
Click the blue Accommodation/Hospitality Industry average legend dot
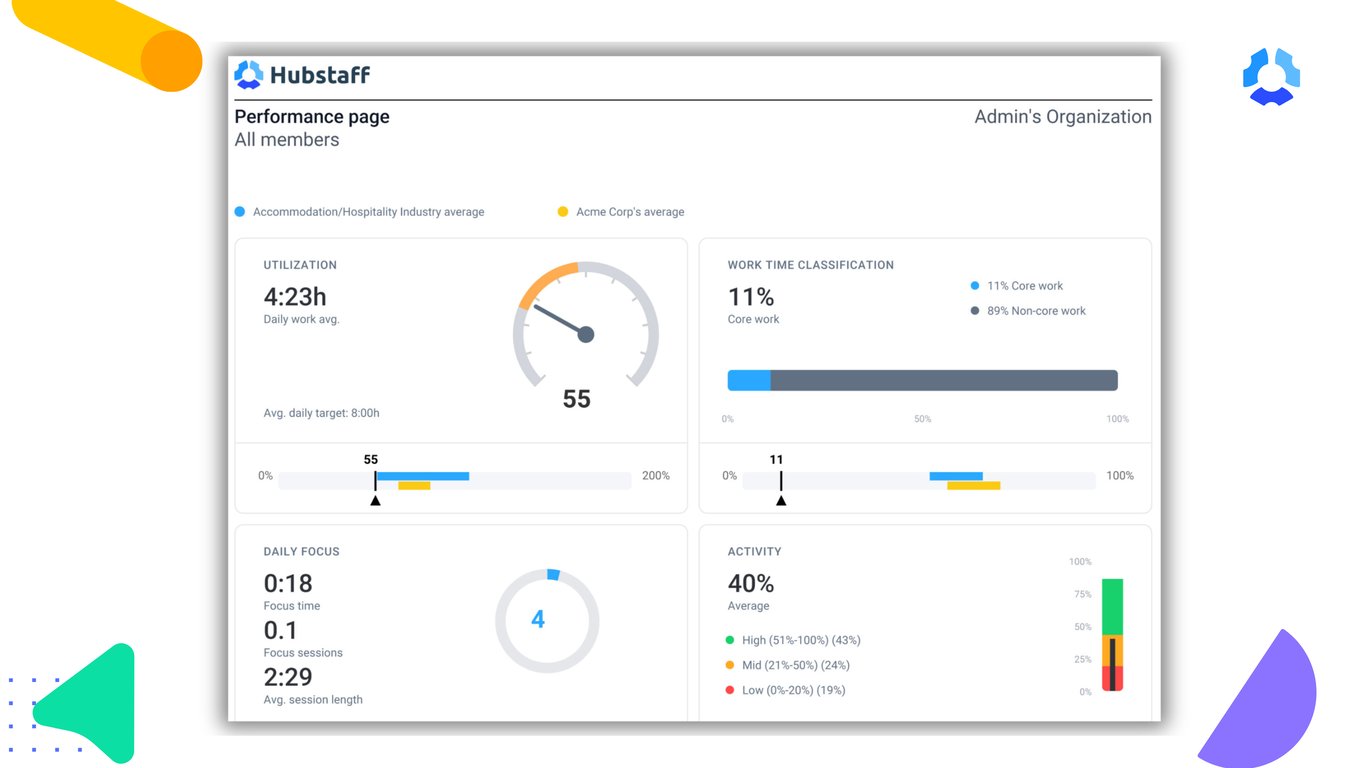pos(240,212)
